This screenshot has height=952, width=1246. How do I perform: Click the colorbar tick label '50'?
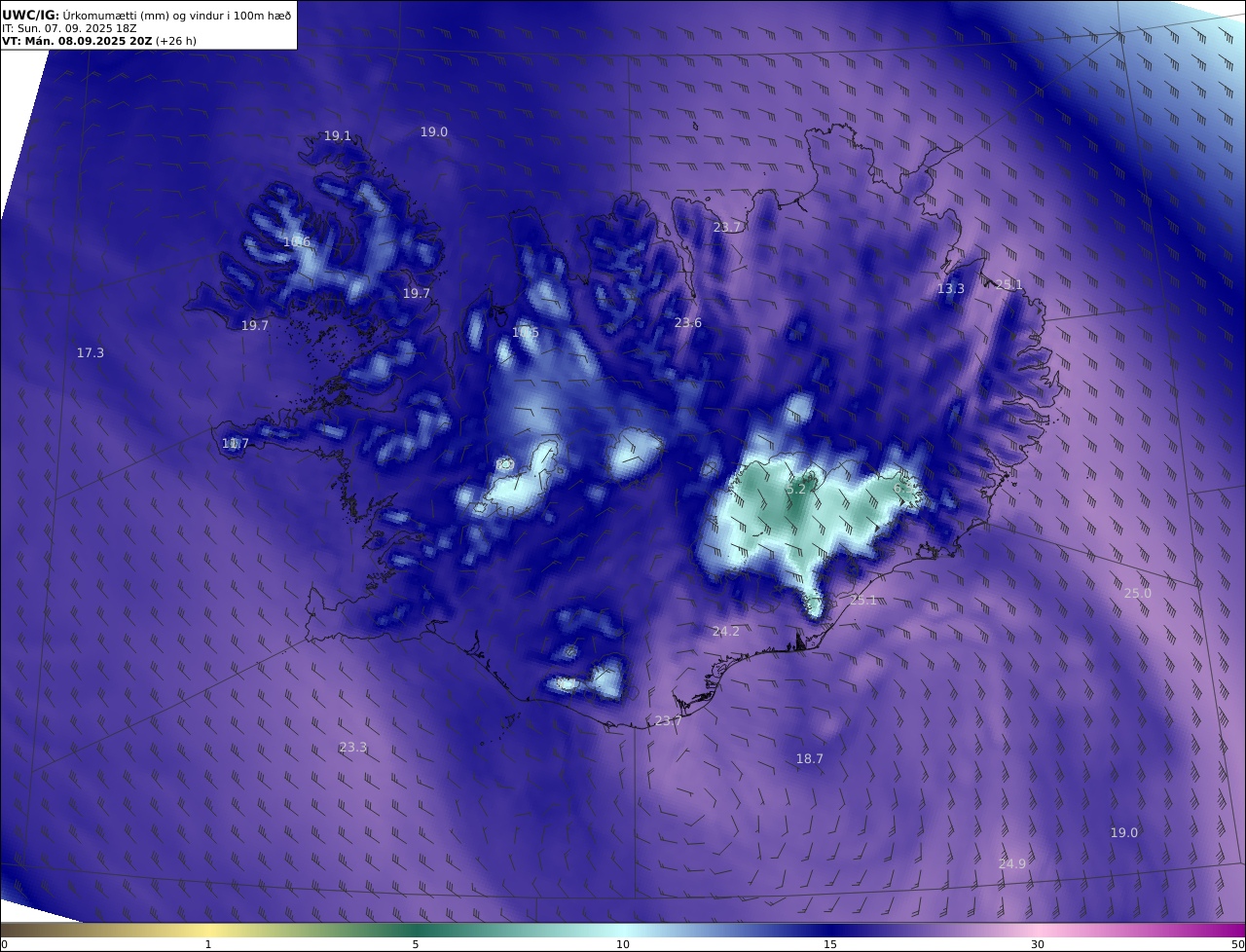click(1238, 944)
